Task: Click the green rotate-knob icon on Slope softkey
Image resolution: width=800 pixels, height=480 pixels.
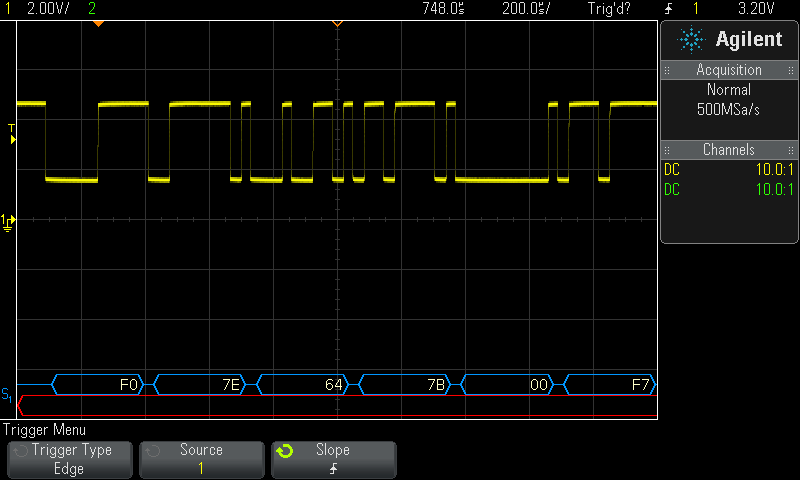Action: coord(285,451)
